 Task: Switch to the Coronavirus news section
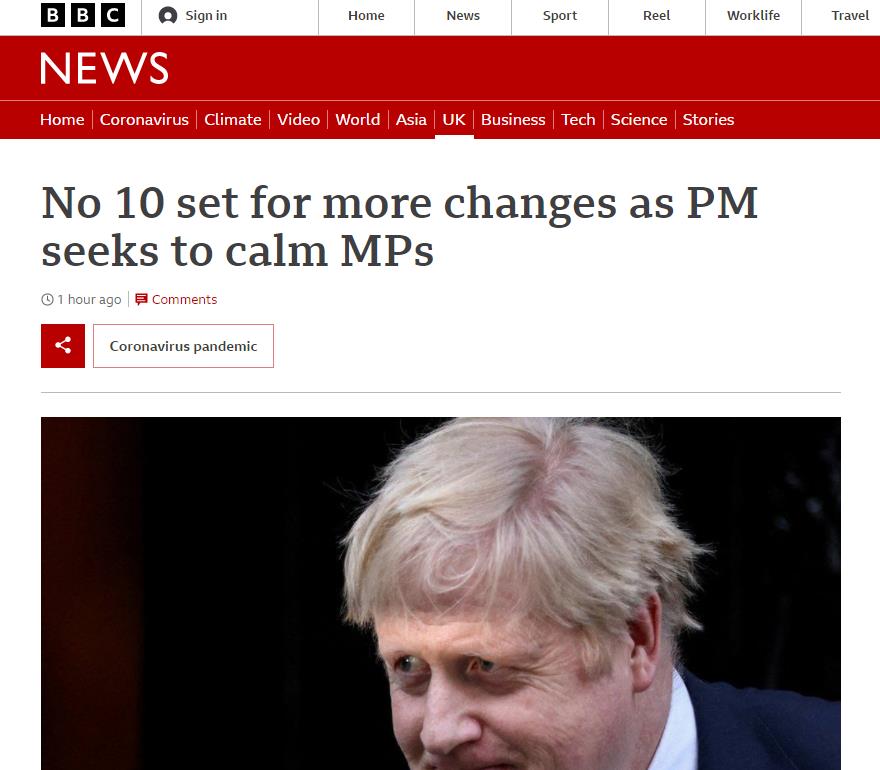tap(144, 120)
